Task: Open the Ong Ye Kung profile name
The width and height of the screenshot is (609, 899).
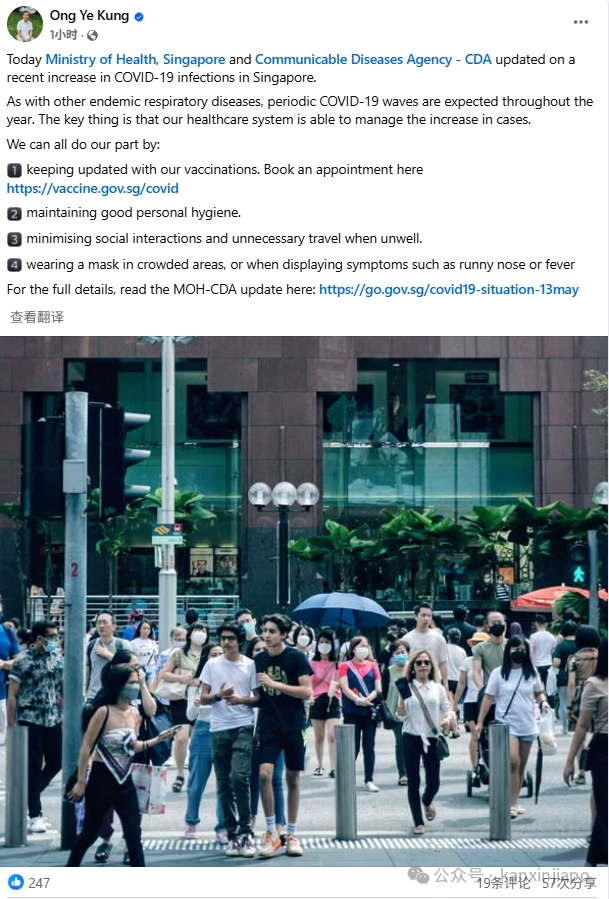Action: click(89, 15)
